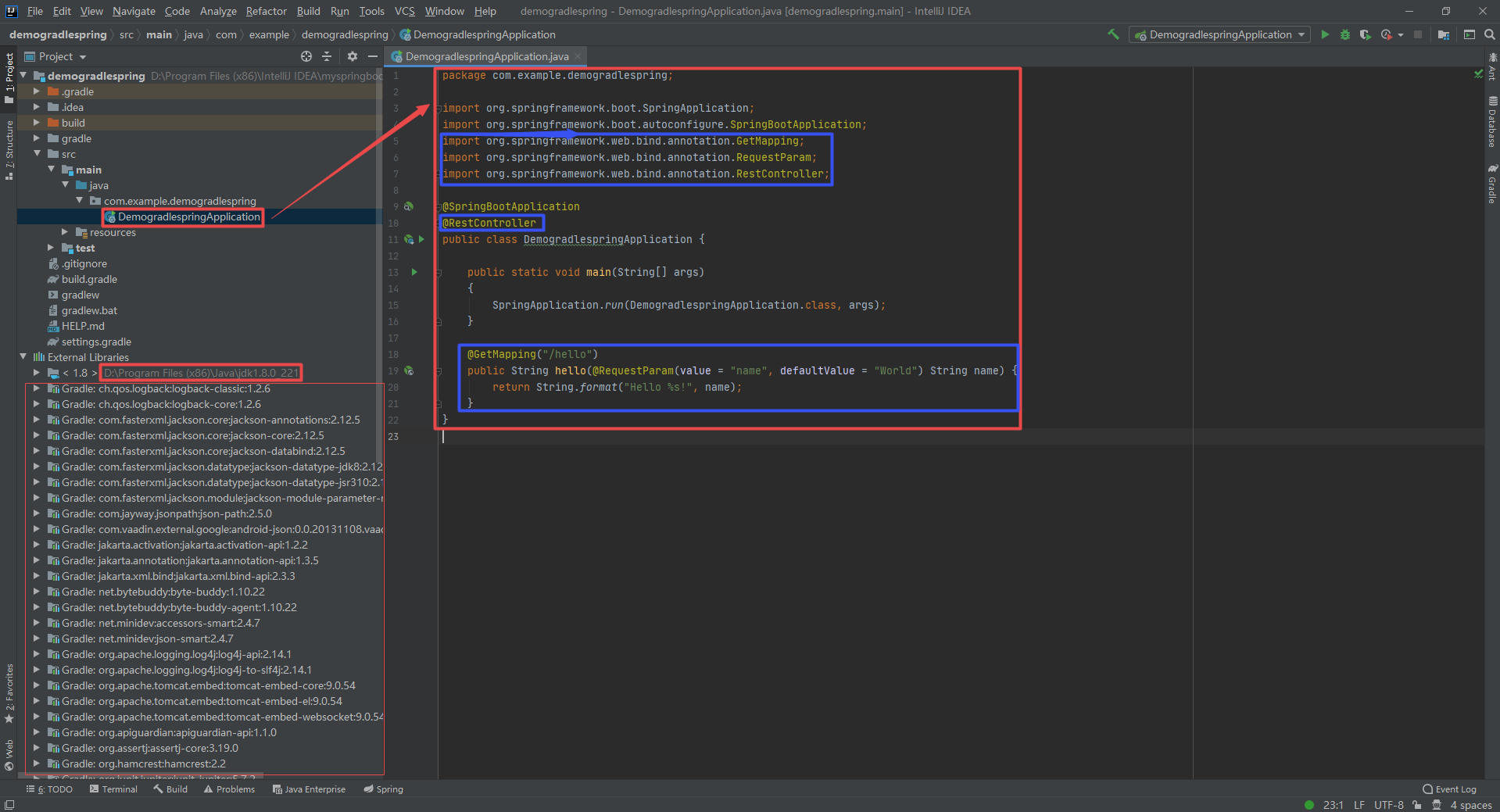This screenshot has width=1500, height=812.
Task: Expand the resources folder
Action: tap(65, 232)
